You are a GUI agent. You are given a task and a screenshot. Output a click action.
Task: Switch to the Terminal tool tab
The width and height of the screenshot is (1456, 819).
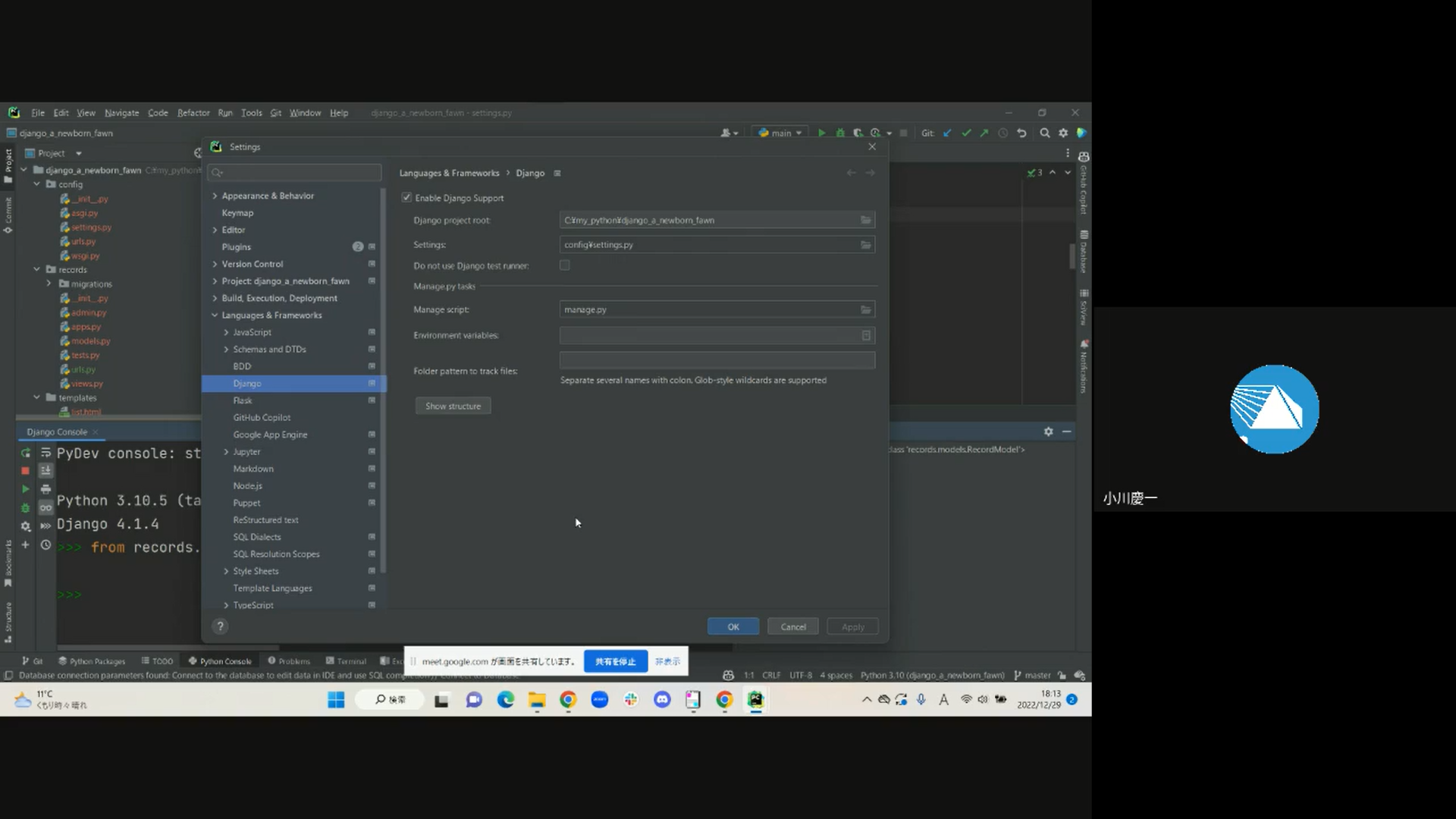347,661
